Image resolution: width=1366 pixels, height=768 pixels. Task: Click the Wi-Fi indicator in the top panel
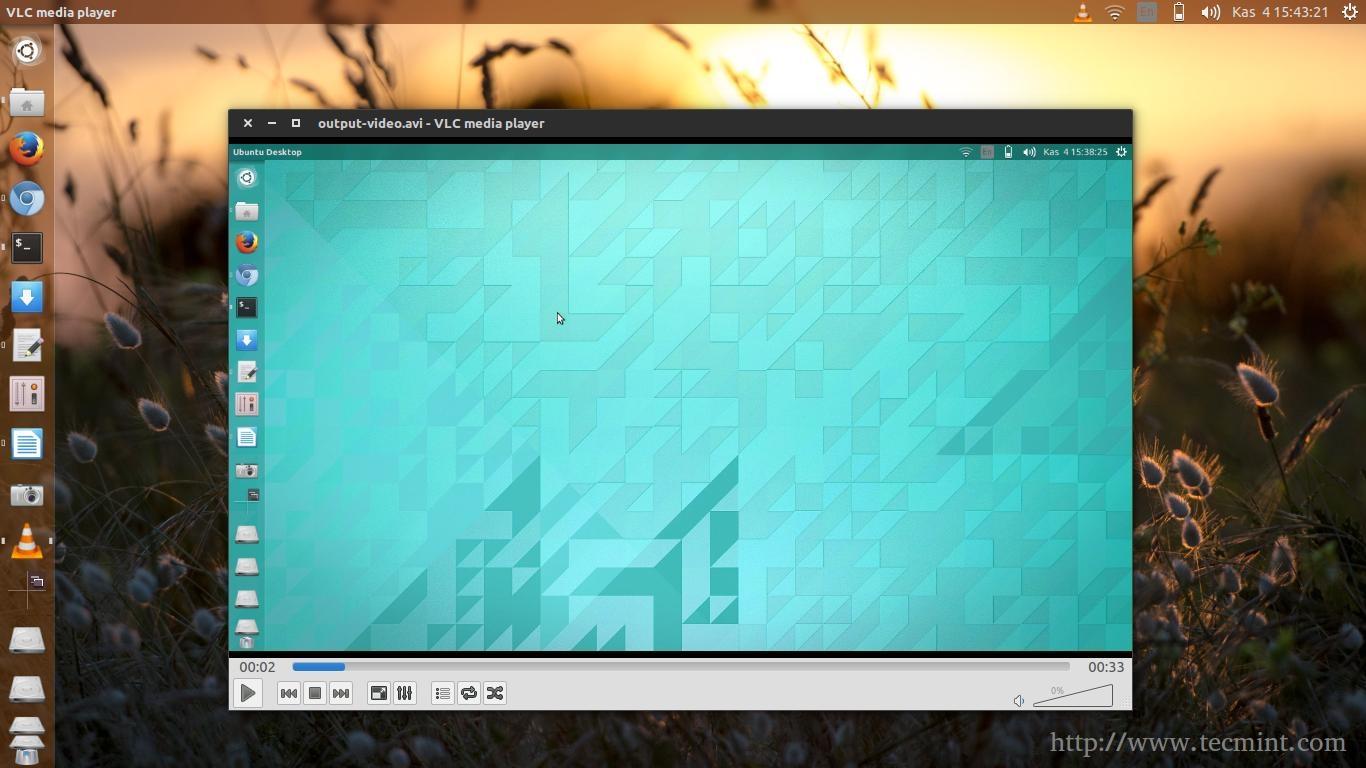1113,12
